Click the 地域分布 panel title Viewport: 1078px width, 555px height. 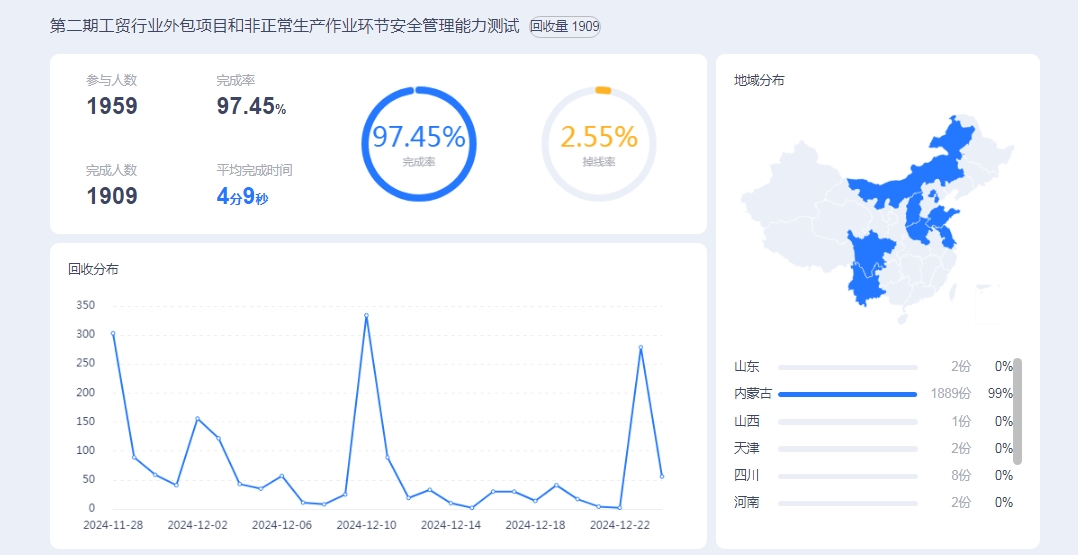coord(759,80)
